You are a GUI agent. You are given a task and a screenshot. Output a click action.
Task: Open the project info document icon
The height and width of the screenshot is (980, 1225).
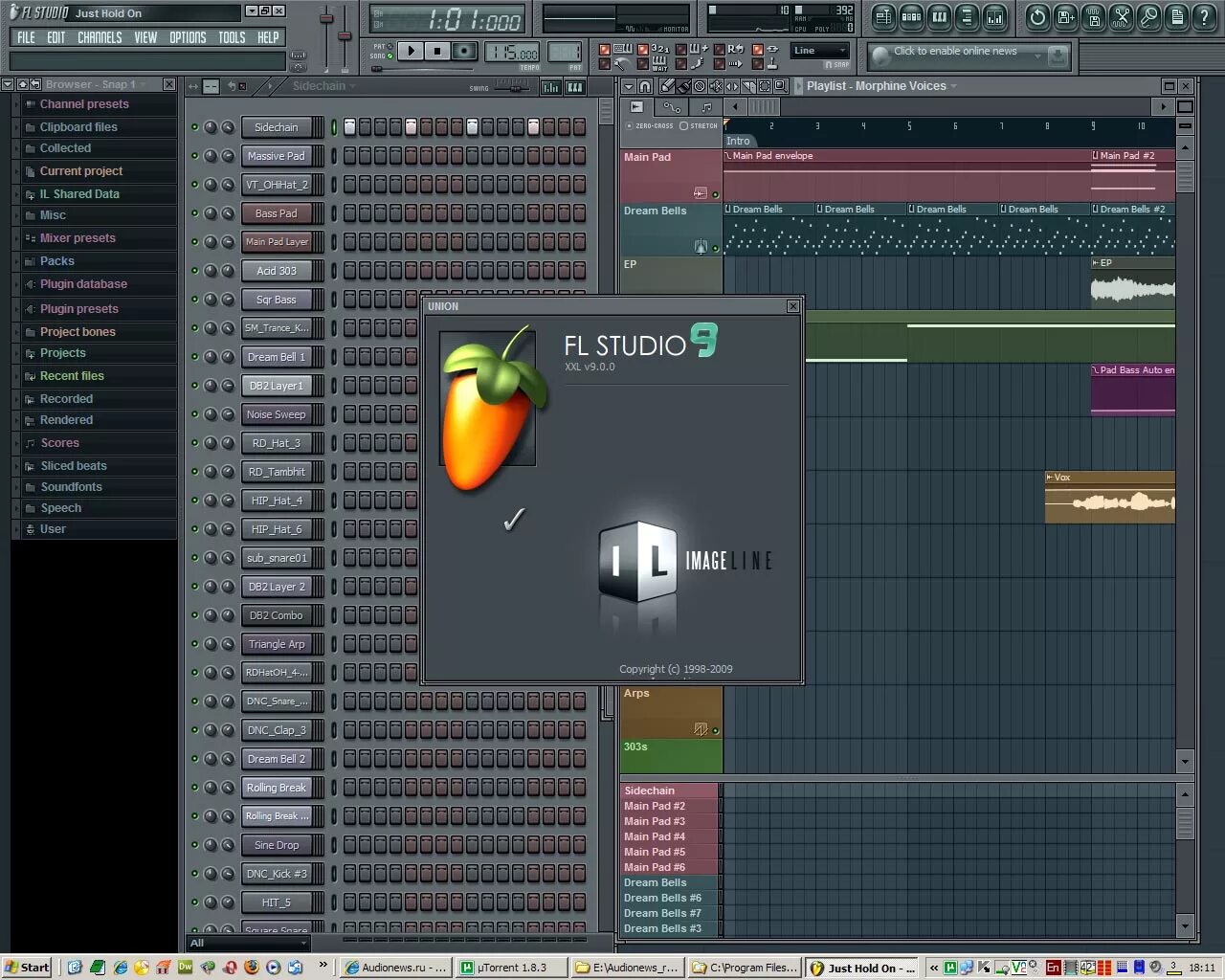point(1176,16)
